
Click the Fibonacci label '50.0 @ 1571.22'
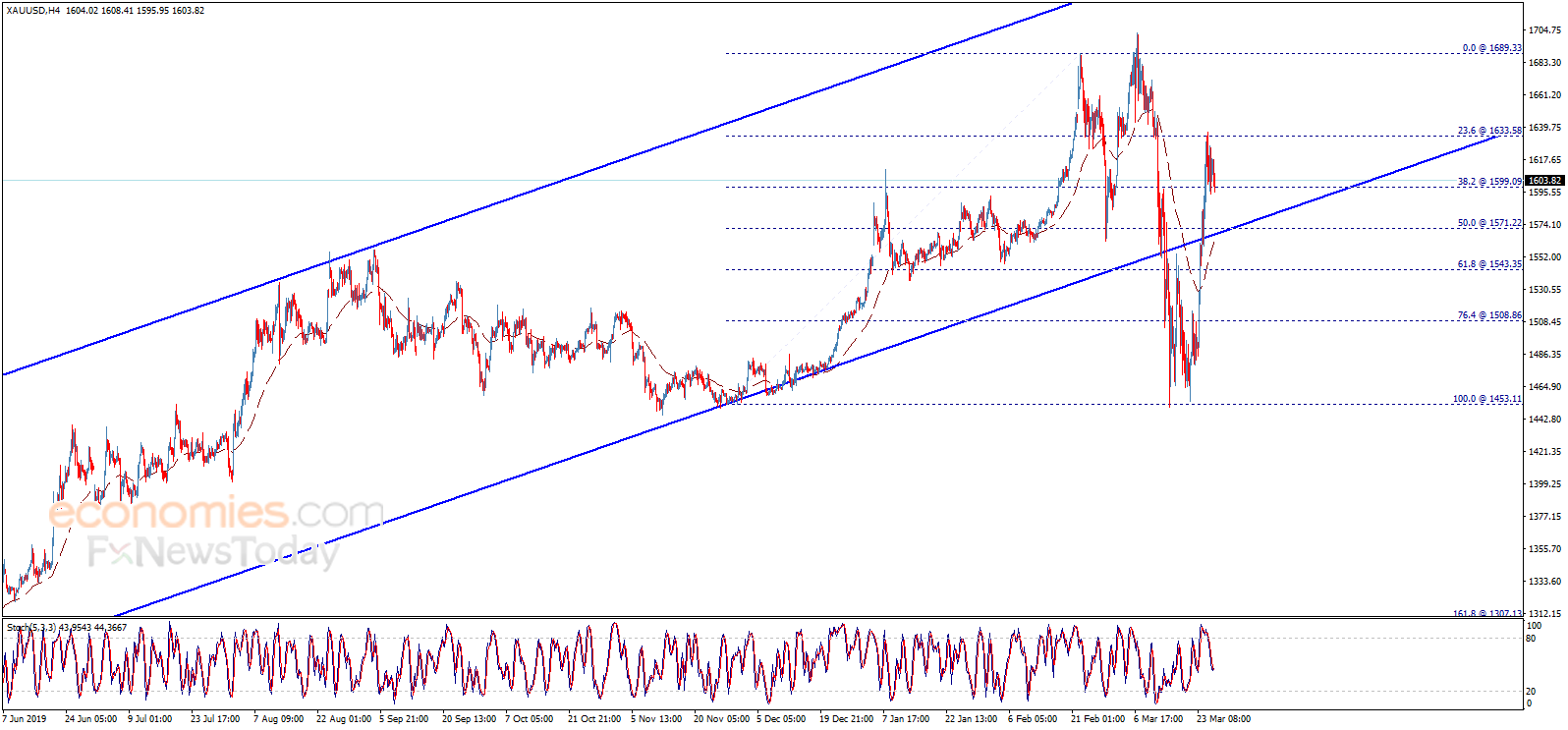click(x=1489, y=223)
